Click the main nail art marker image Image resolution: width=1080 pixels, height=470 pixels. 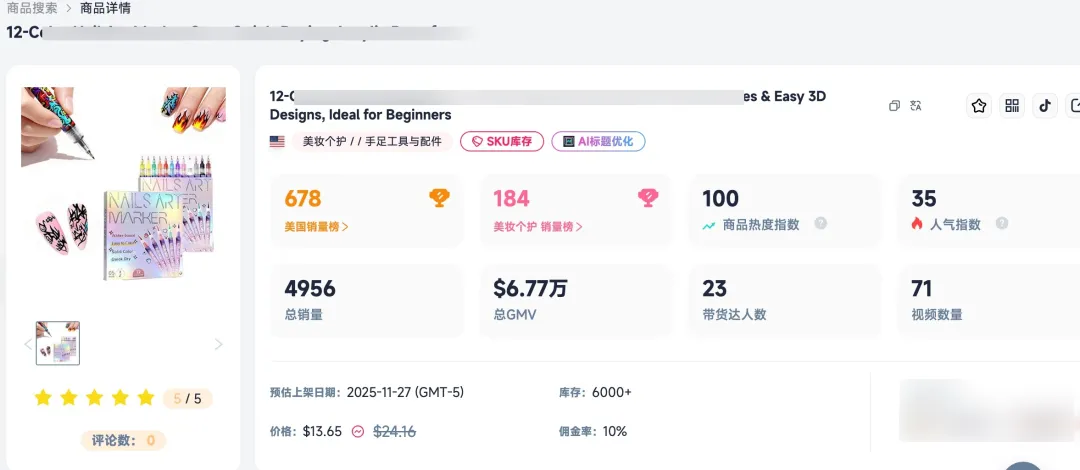[123, 186]
